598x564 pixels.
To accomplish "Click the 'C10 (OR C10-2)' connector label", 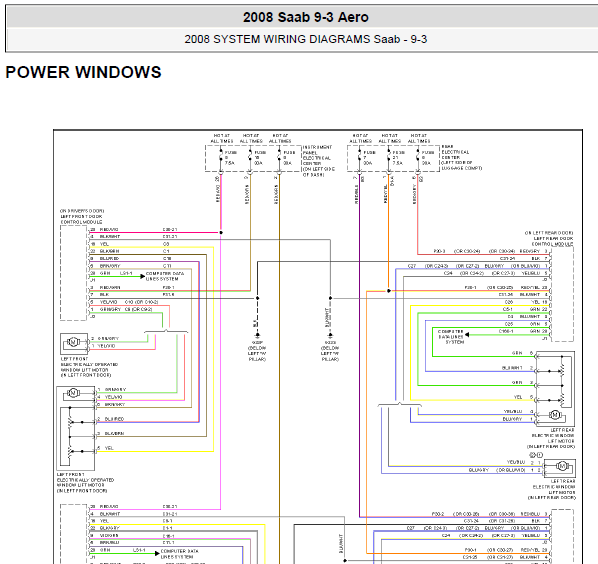I will pos(141,302).
